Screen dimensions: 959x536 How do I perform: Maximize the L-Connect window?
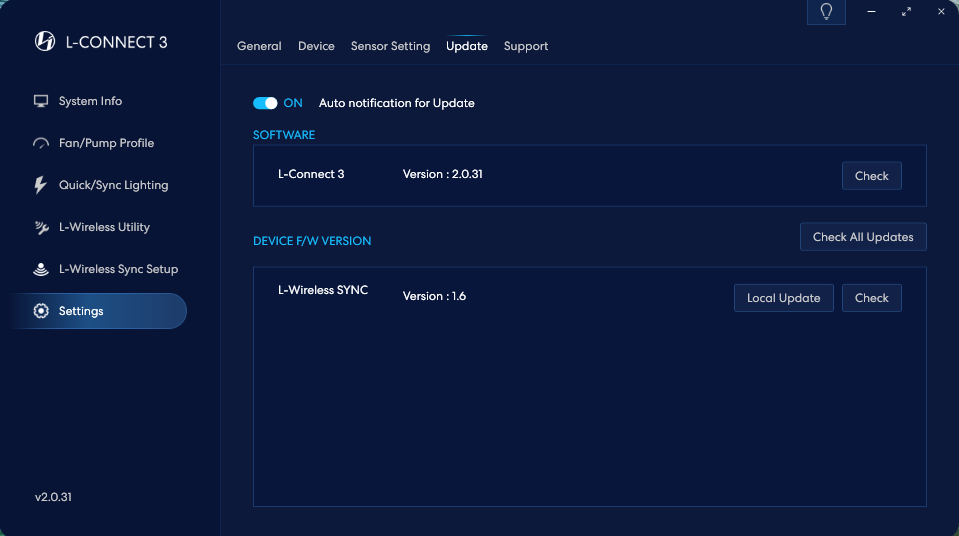906,12
